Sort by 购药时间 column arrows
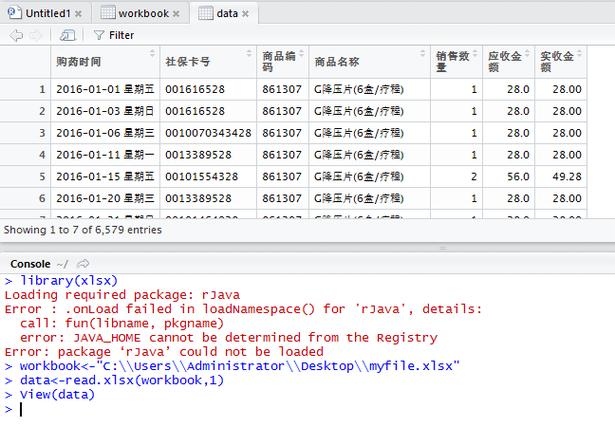This screenshot has width=615, height=427. click(x=152, y=53)
